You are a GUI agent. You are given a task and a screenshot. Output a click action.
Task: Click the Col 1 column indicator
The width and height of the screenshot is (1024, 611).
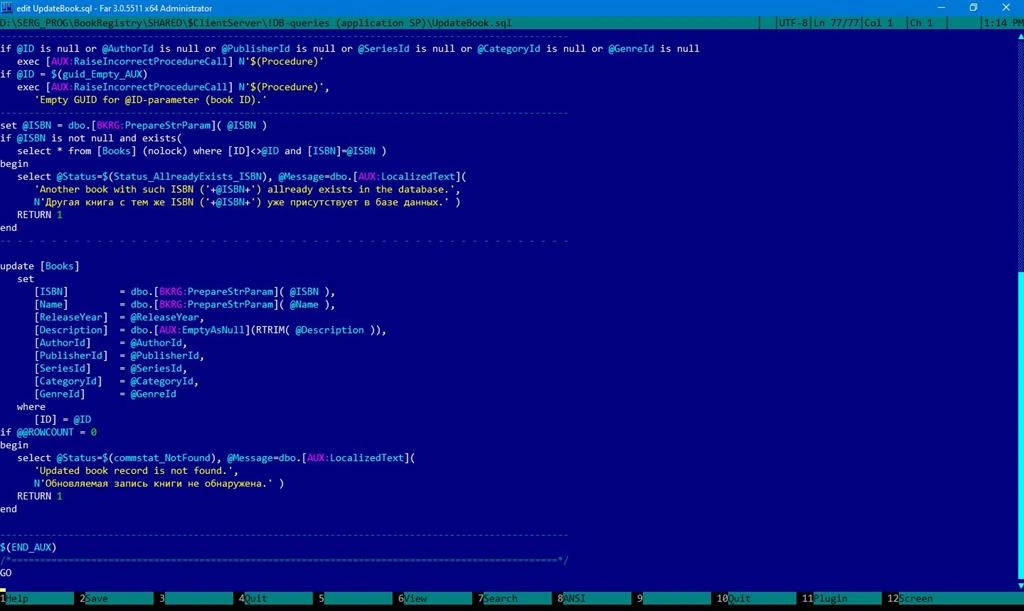[x=878, y=23]
